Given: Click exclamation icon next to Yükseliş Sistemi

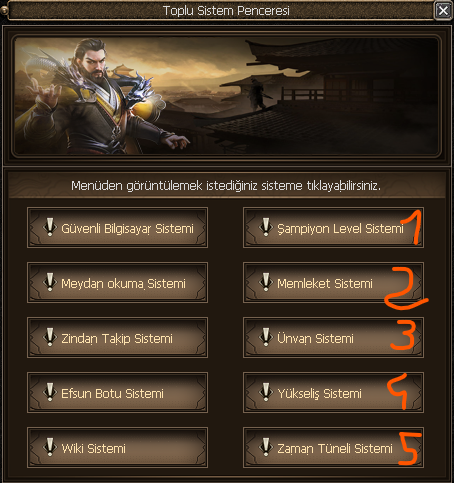Looking at the screenshot, I should tap(266, 392).
